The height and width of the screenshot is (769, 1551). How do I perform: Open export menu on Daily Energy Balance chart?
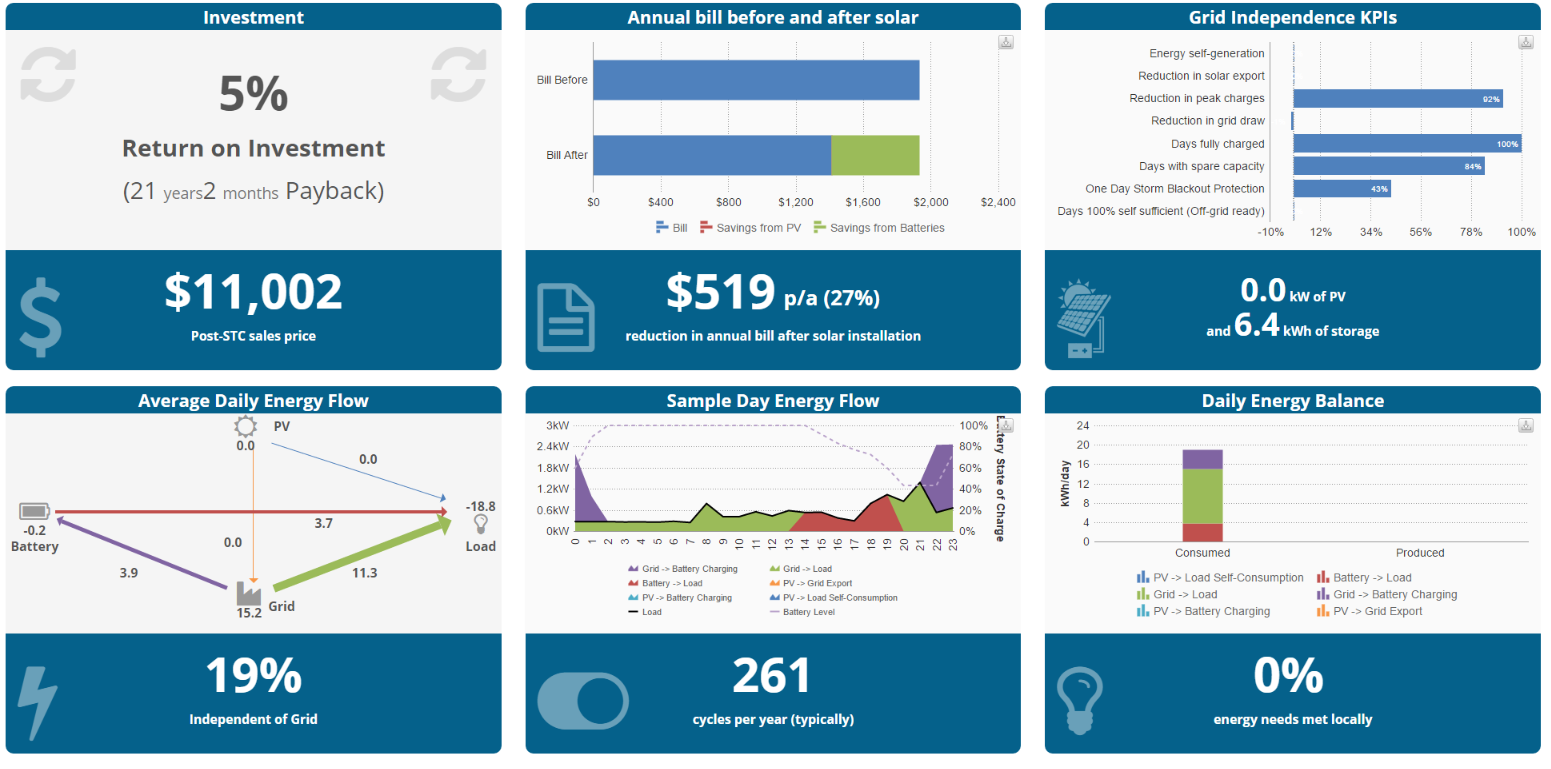click(1525, 425)
